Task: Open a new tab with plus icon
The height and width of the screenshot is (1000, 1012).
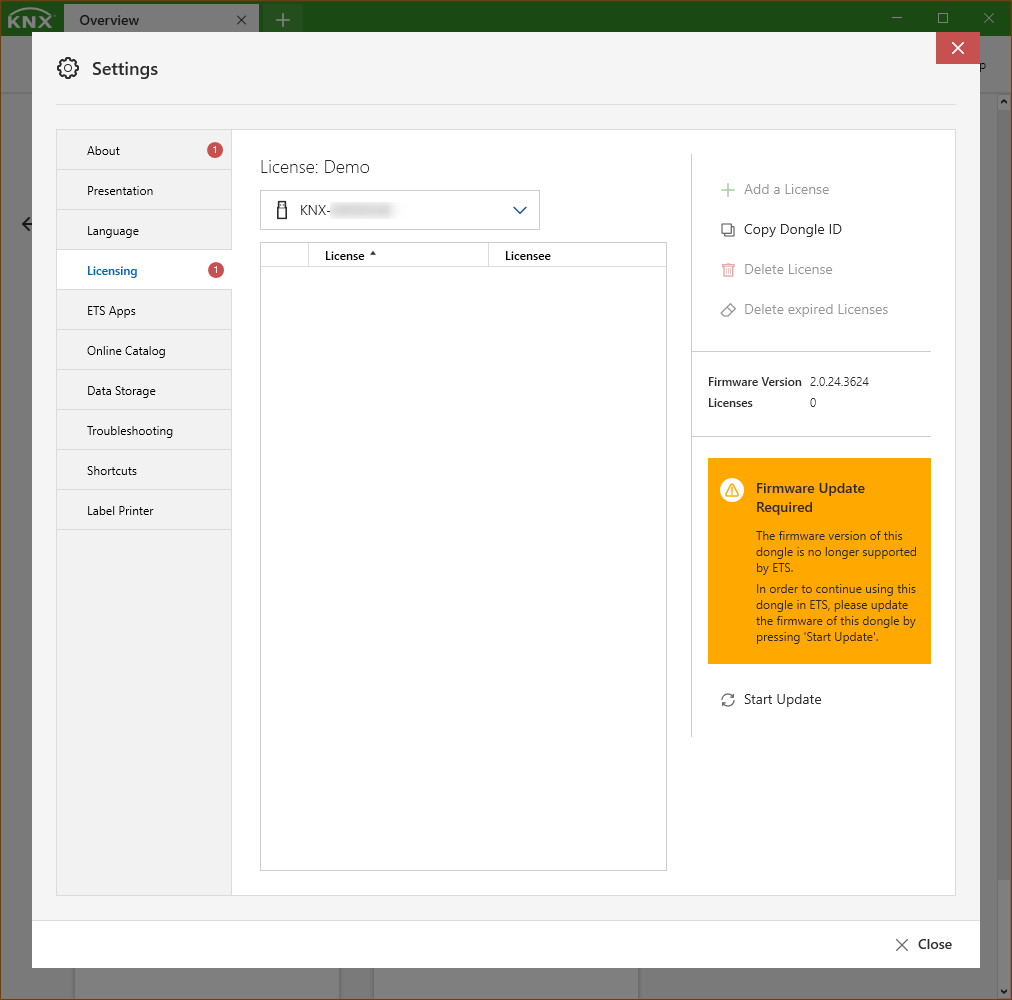Action: pos(283,20)
